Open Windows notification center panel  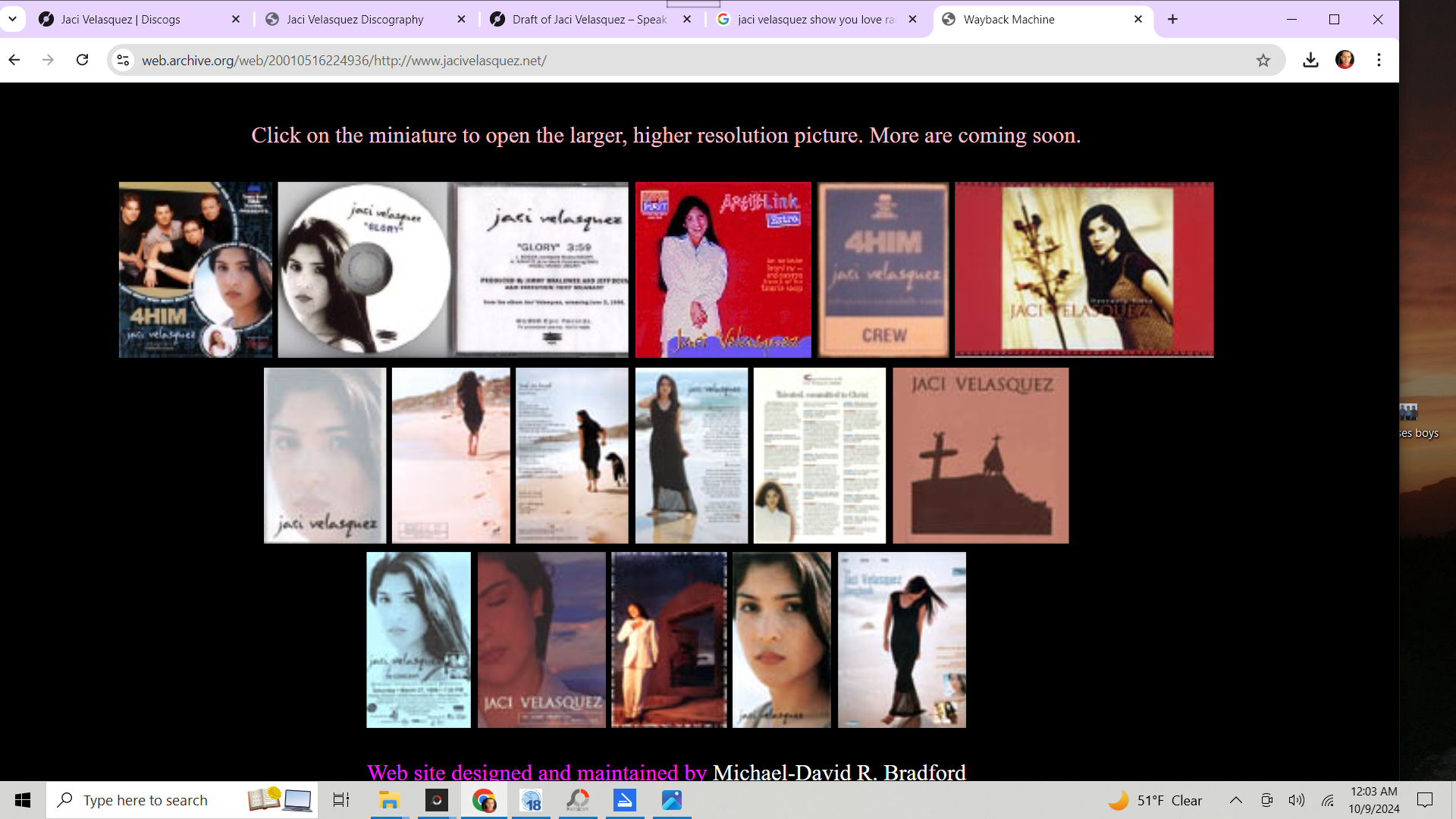1425,800
